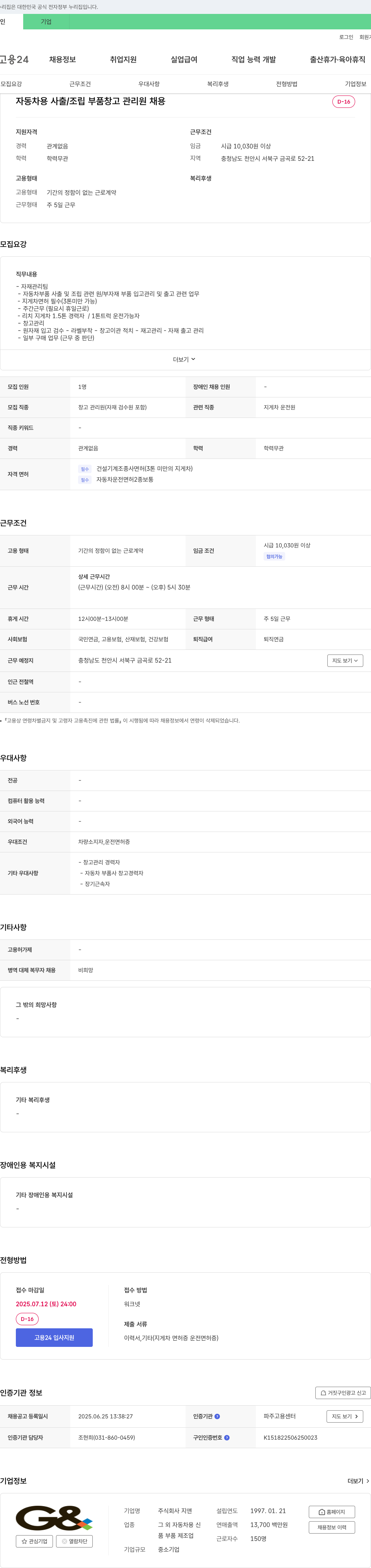This screenshot has height=1568, width=371.
Task: Open the 직업 능력 개발 menu
Action: (254, 60)
